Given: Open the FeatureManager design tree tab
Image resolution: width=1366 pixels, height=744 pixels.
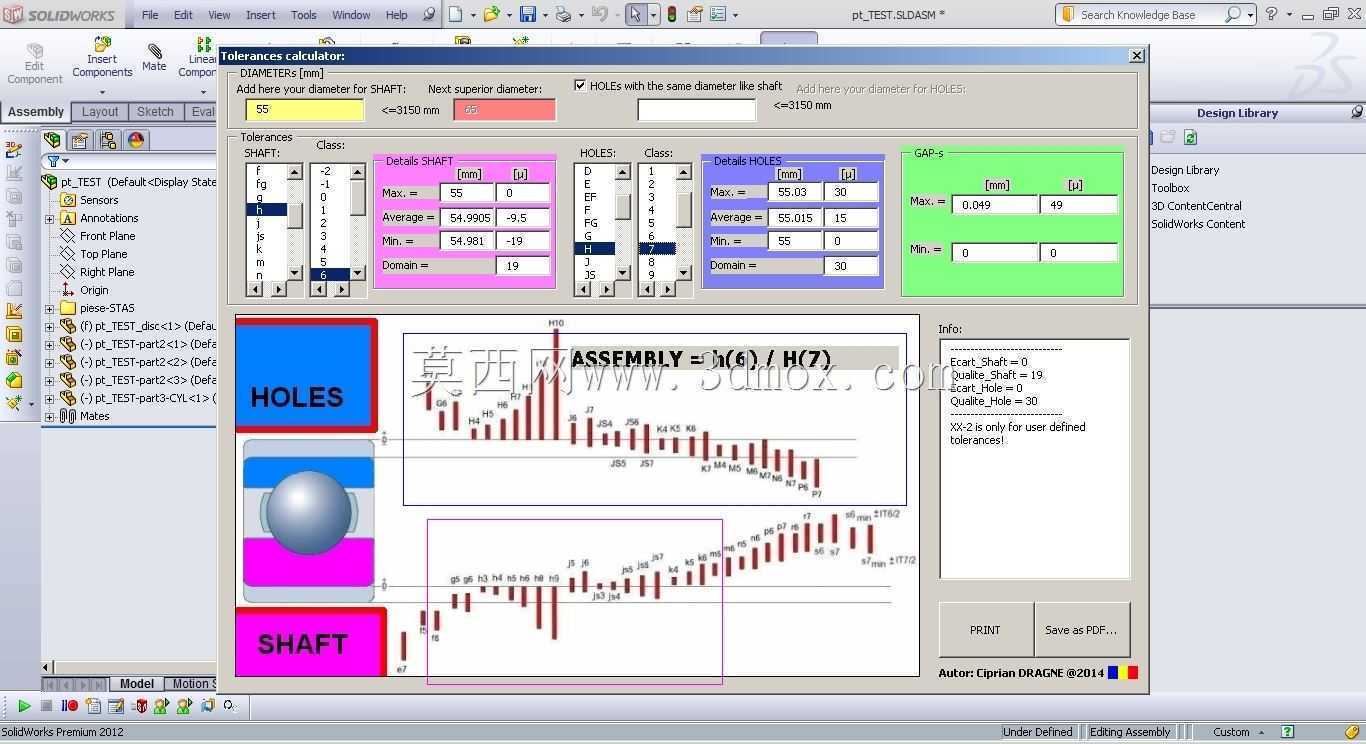Looking at the screenshot, I should pyautogui.click(x=52, y=140).
